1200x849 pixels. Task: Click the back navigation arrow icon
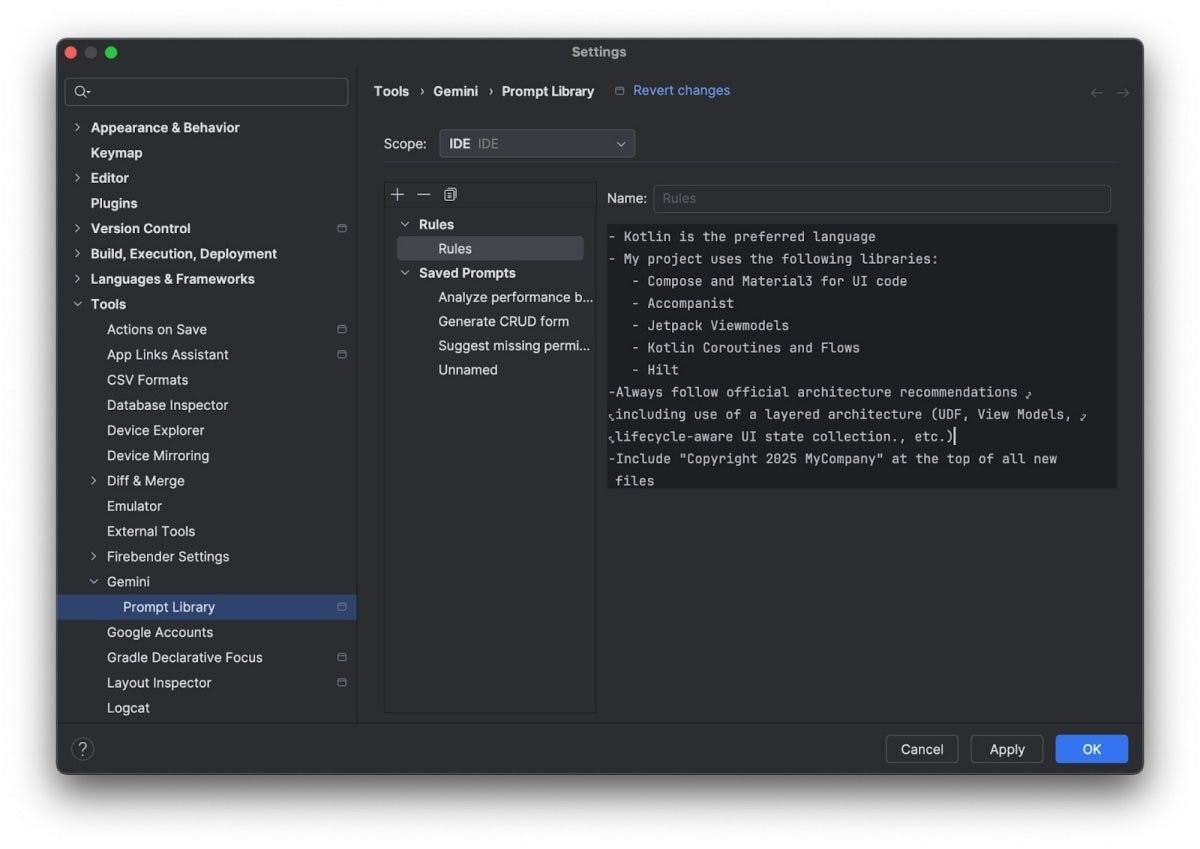[1097, 92]
